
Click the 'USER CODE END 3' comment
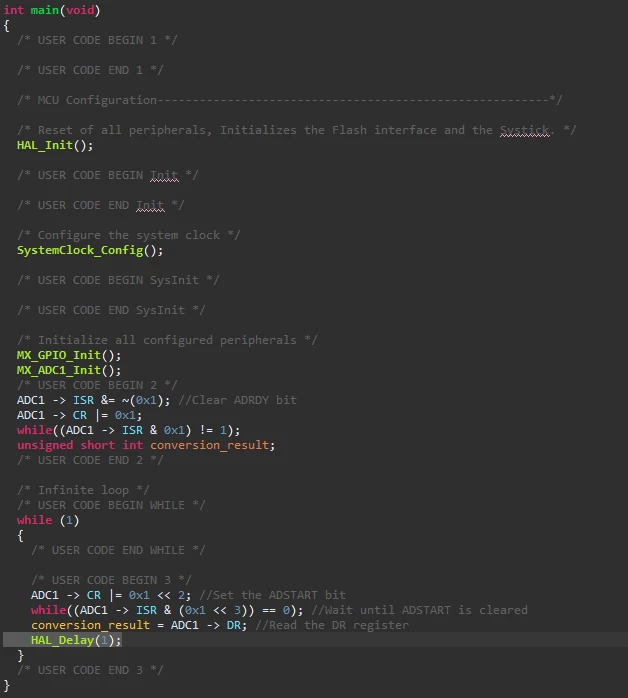(x=90, y=670)
